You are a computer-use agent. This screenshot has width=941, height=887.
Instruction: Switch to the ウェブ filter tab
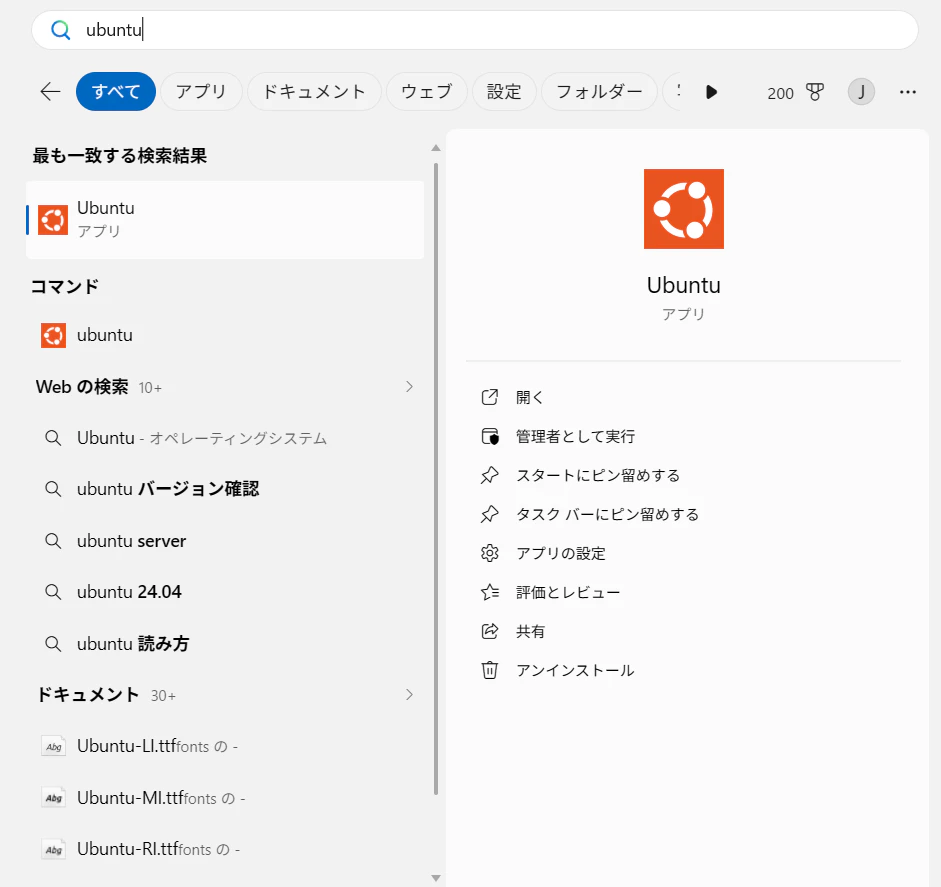(427, 92)
